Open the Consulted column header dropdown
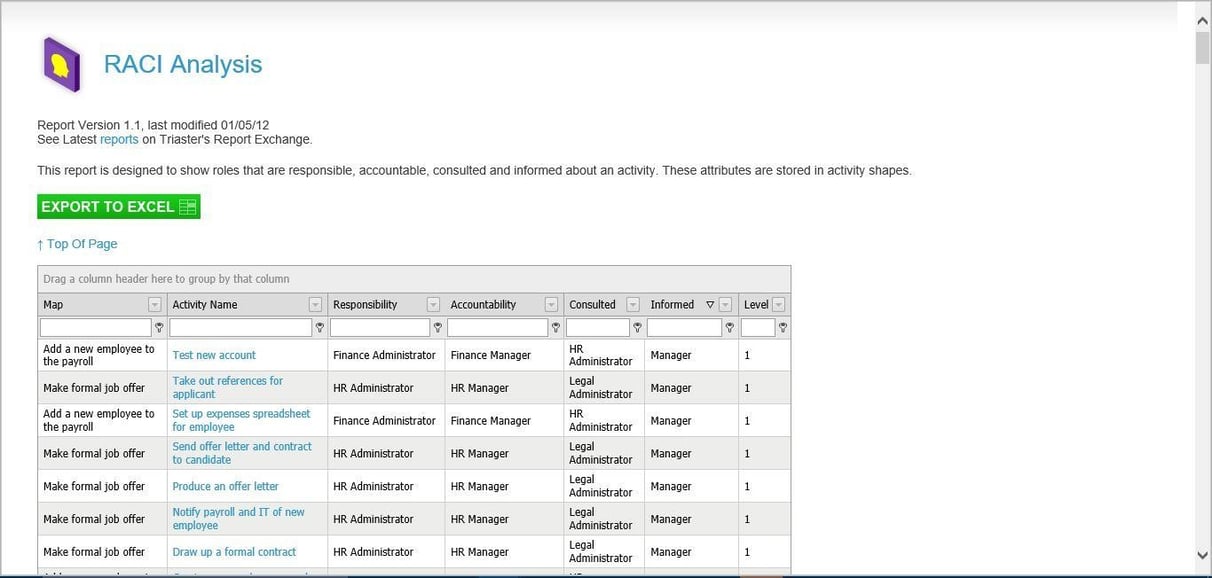The width and height of the screenshot is (1212, 578). pyautogui.click(x=632, y=304)
